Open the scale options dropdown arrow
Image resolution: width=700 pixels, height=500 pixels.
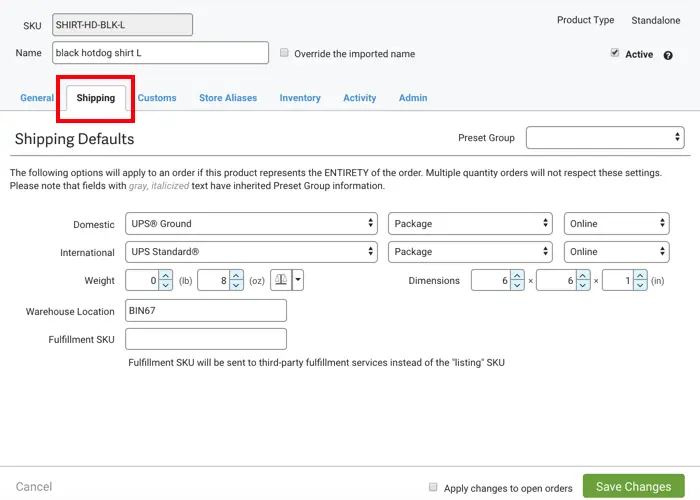click(x=297, y=281)
